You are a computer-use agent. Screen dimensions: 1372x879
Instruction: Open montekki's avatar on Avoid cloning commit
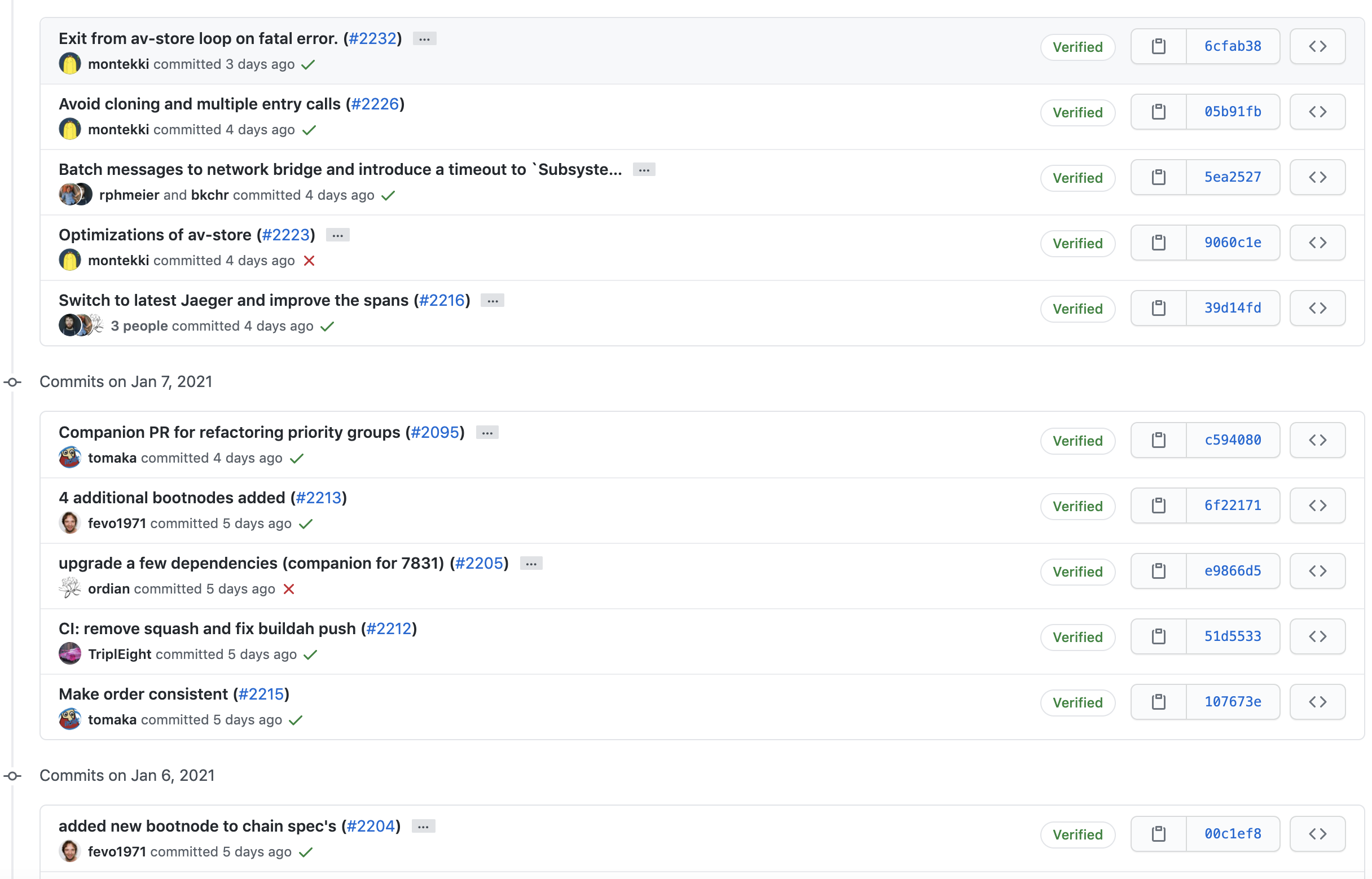tap(69, 130)
